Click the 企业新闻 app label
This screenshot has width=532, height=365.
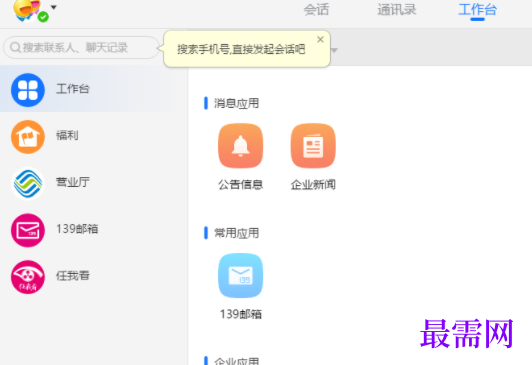pos(313,185)
